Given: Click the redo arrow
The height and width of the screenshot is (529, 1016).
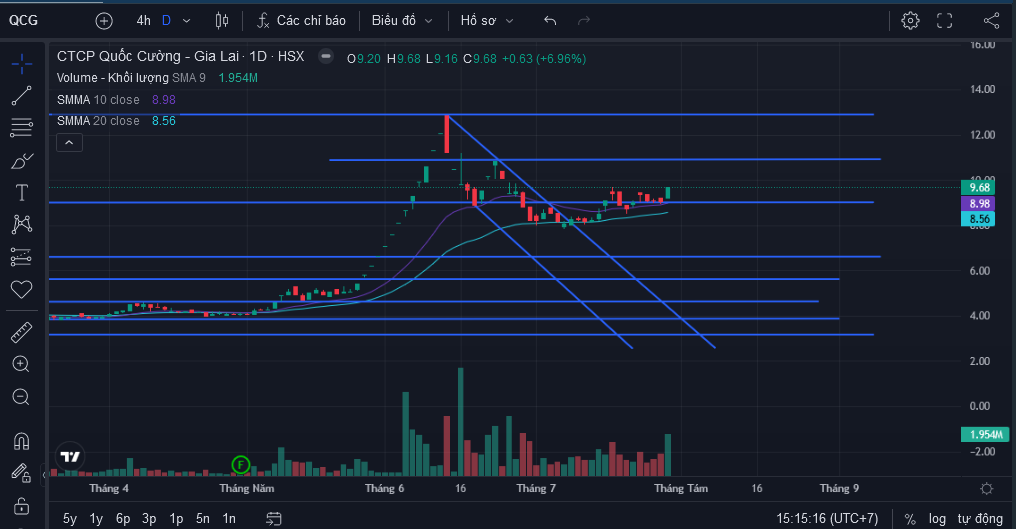Looking at the screenshot, I should [x=584, y=21].
